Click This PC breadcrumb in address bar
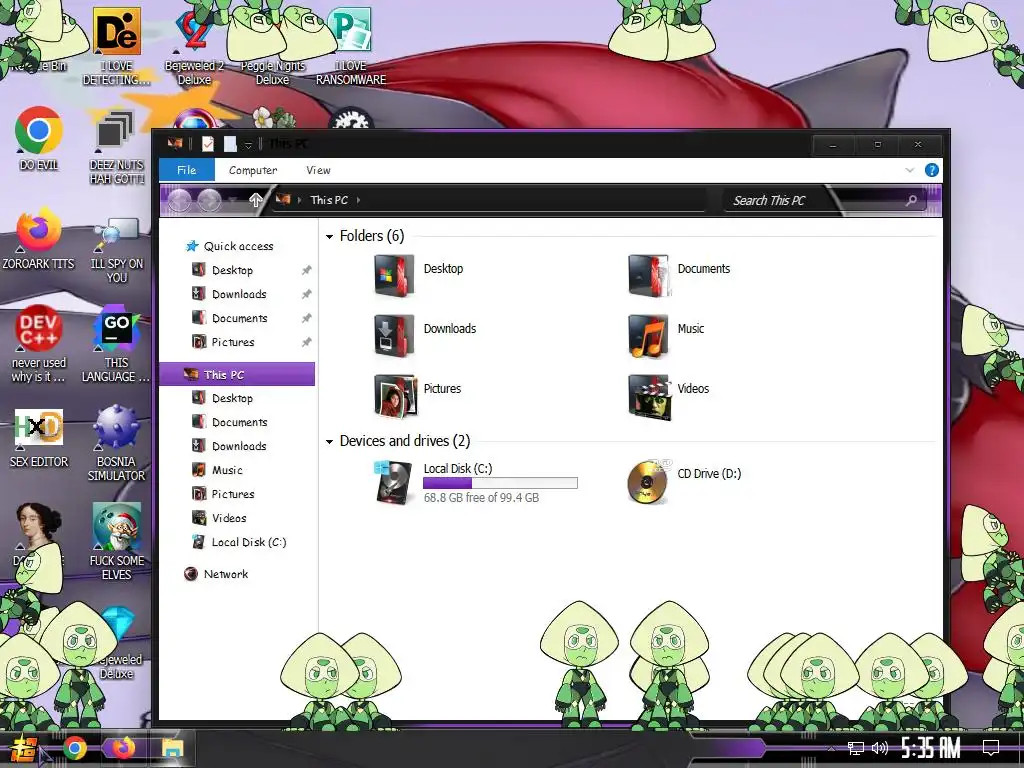1024x768 pixels. point(328,200)
